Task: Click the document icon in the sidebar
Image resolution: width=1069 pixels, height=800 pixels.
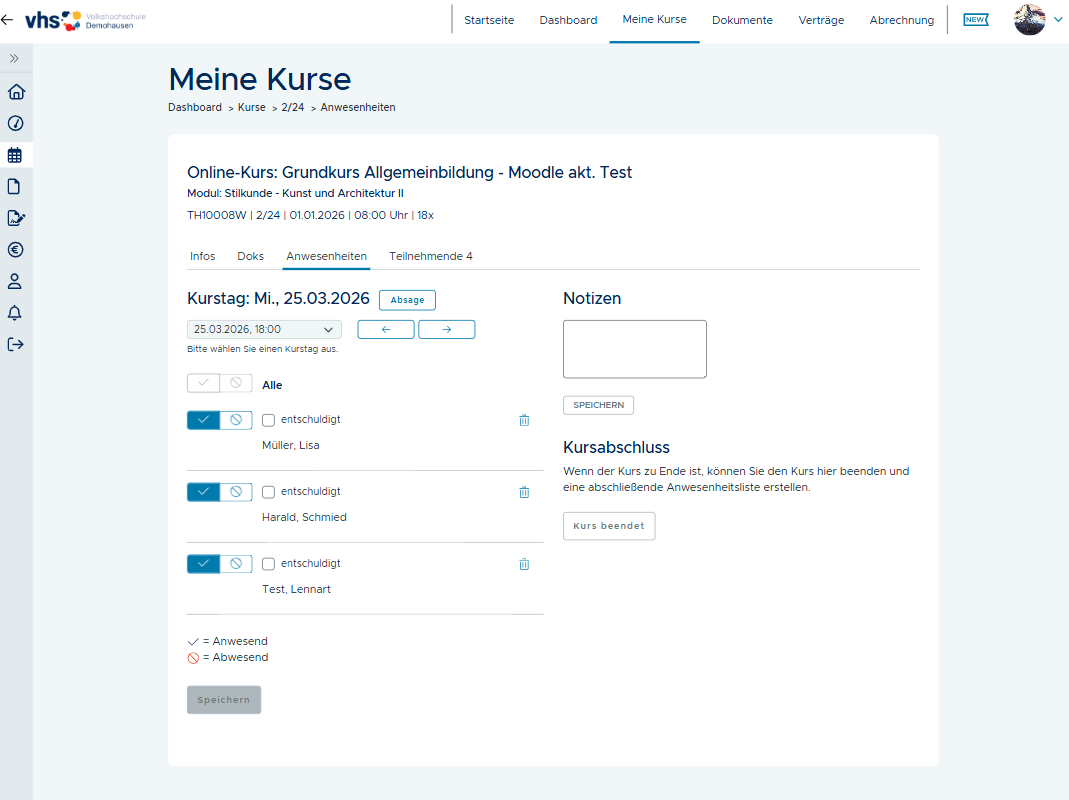Action: (15, 186)
